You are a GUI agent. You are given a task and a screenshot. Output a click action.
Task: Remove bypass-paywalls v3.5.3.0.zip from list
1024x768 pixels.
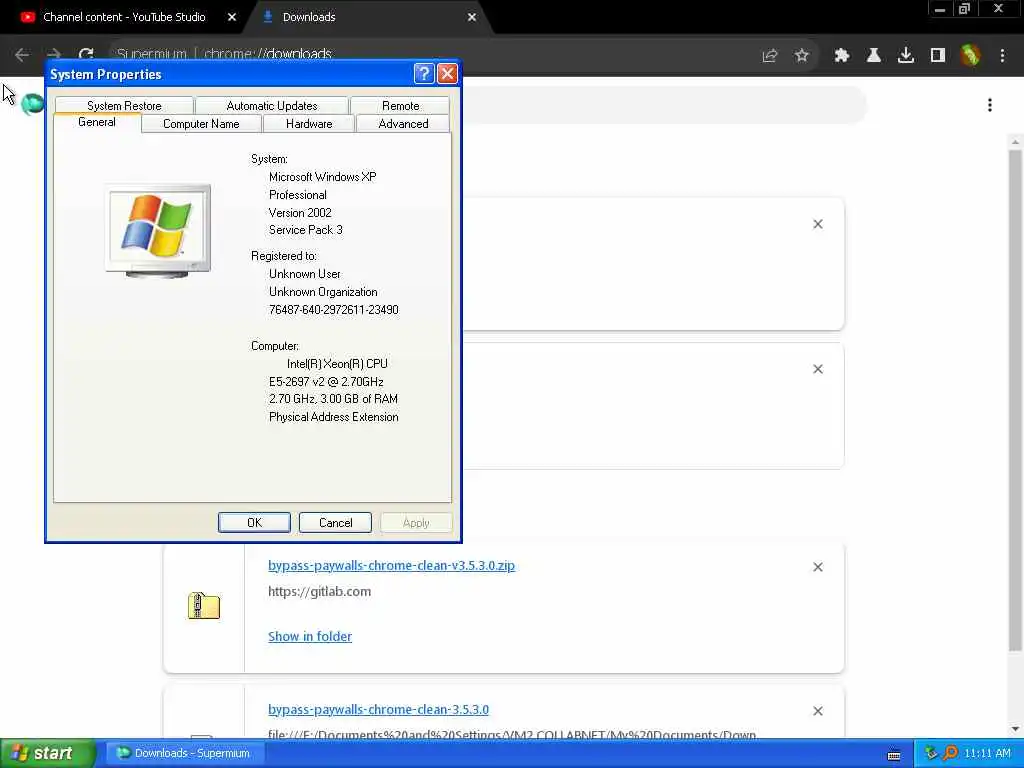[818, 567]
